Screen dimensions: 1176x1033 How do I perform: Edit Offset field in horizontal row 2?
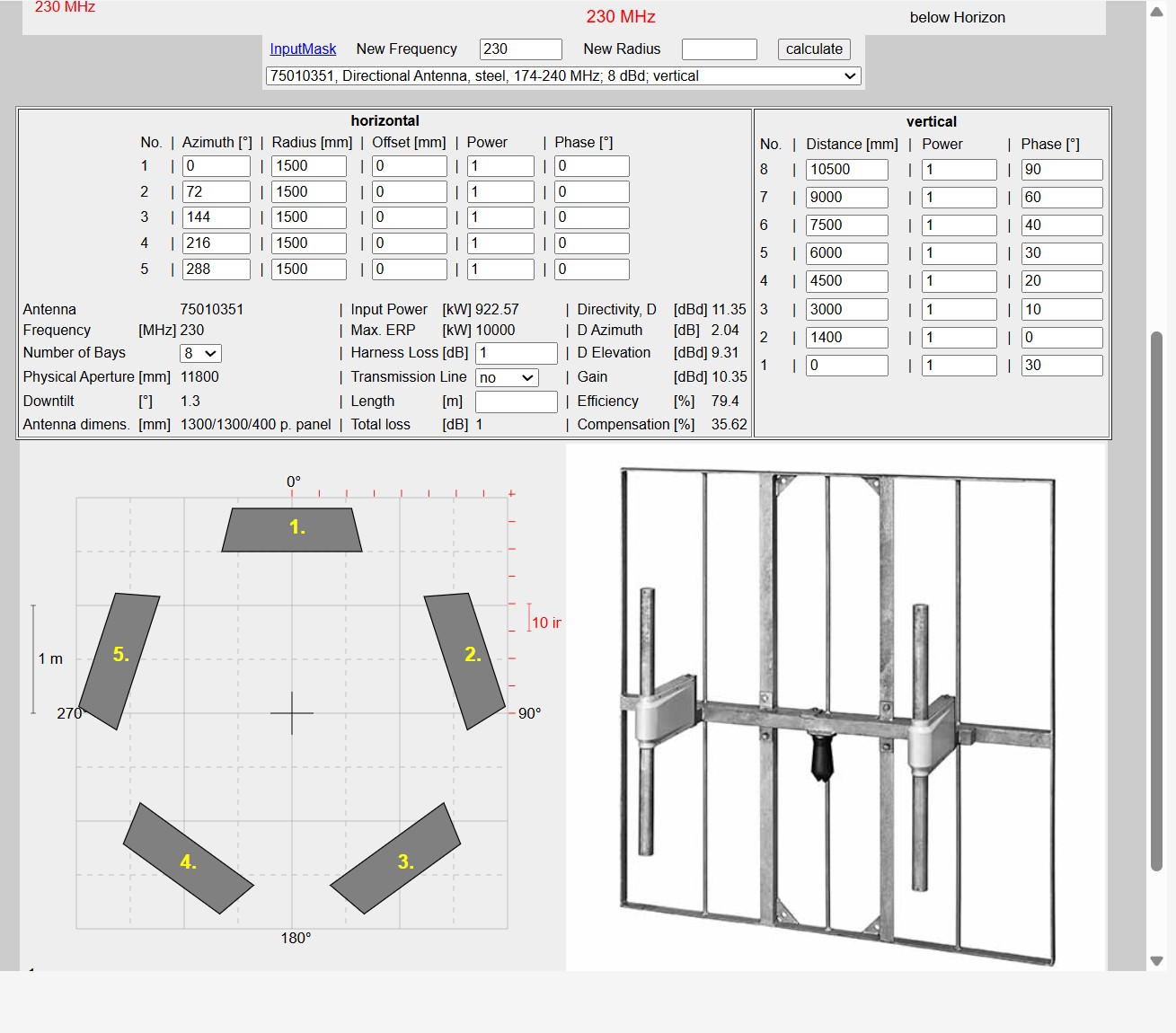pos(410,192)
